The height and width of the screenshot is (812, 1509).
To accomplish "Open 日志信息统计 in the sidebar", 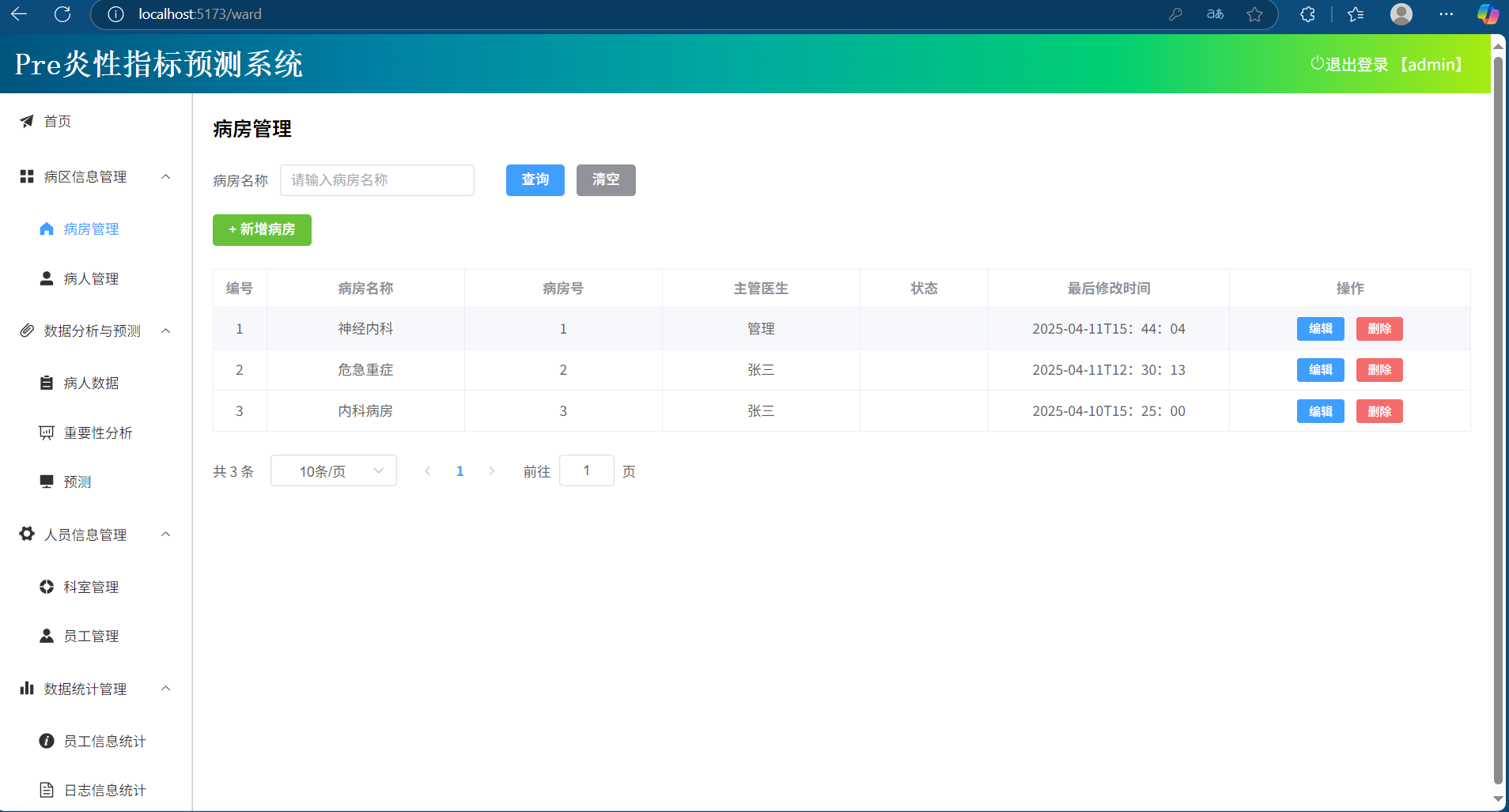I will point(104,790).
